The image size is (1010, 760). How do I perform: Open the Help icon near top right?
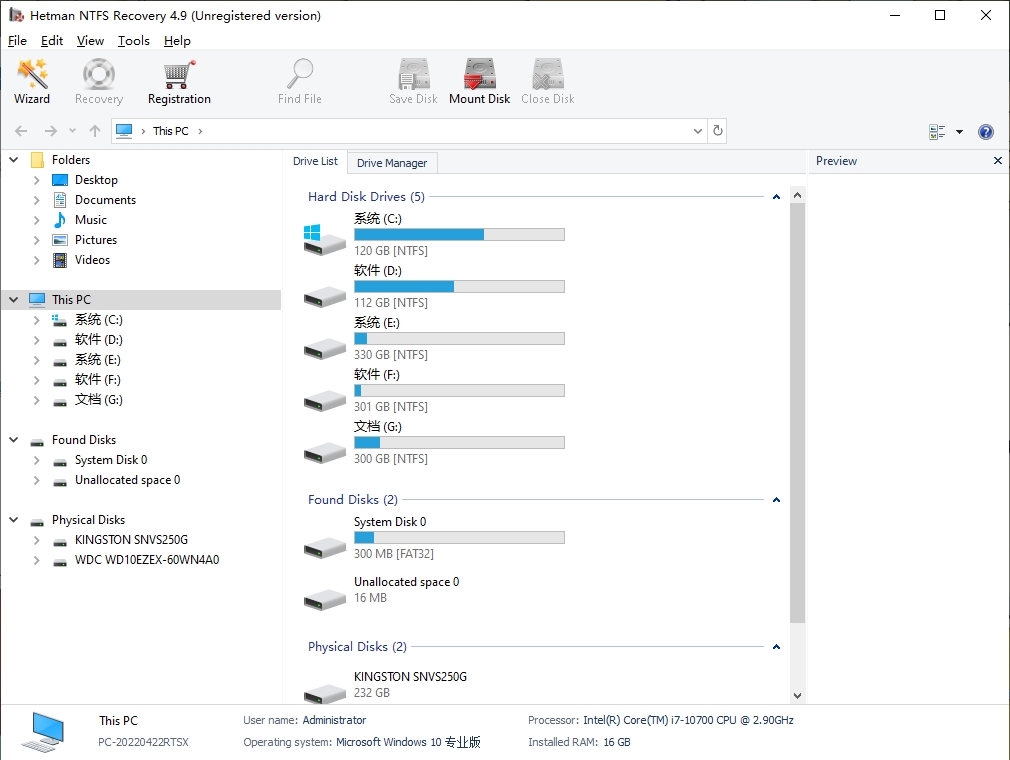coord(985,130)
